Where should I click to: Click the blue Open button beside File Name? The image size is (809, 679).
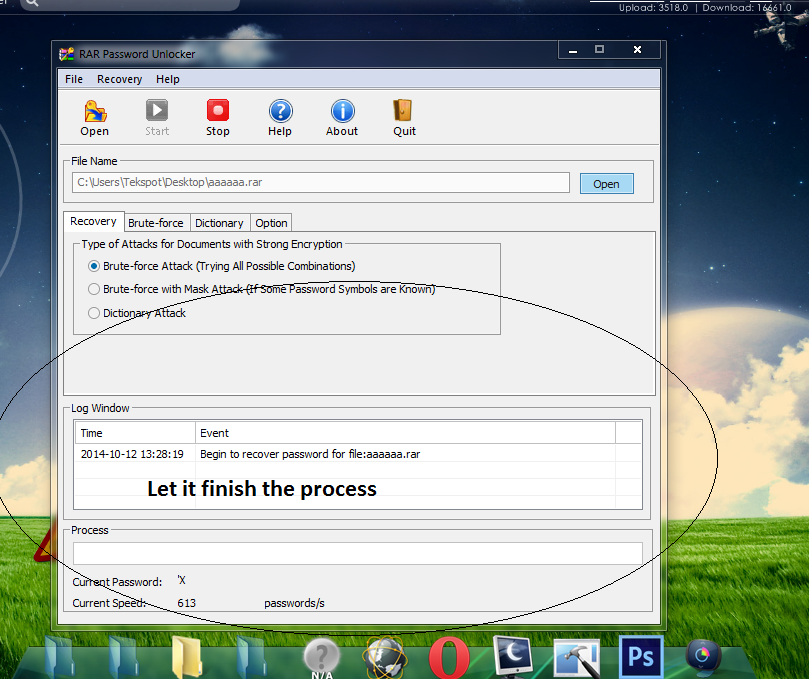tap(607, 184)
